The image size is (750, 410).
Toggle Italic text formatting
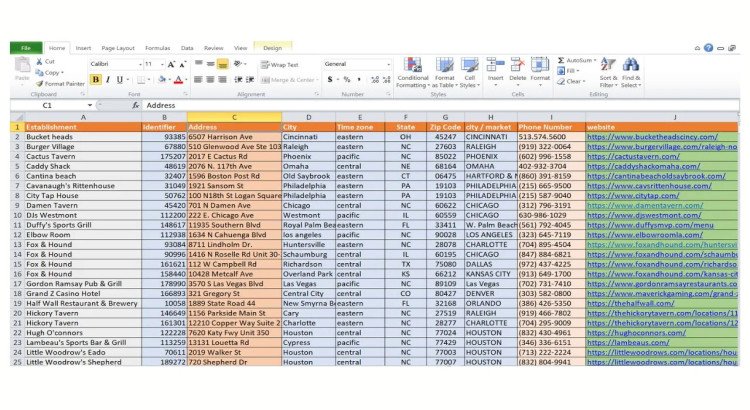pyautogui.click(x=107, y=79)
